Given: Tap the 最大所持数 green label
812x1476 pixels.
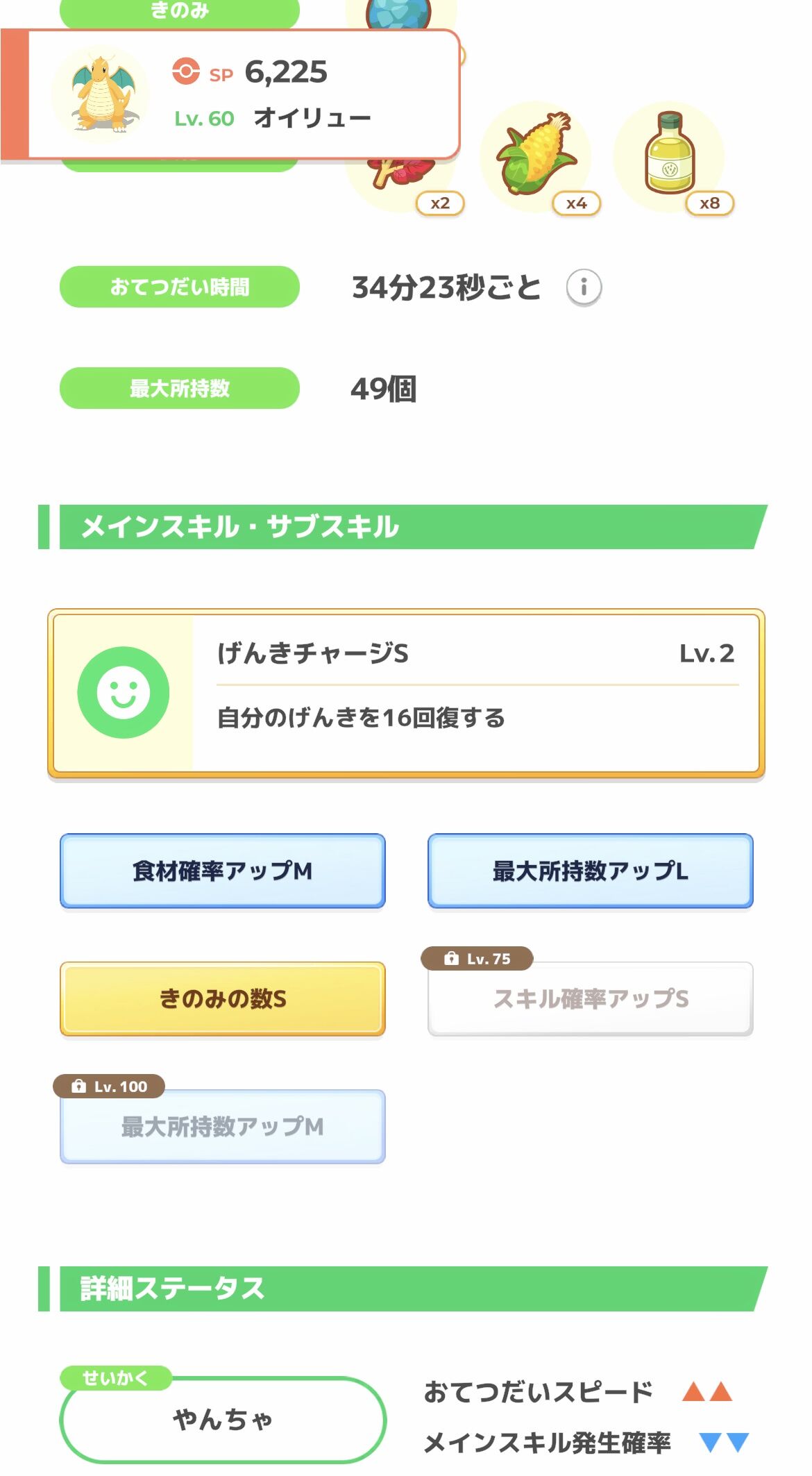Looking at the screenshot, I should (180, 388).
